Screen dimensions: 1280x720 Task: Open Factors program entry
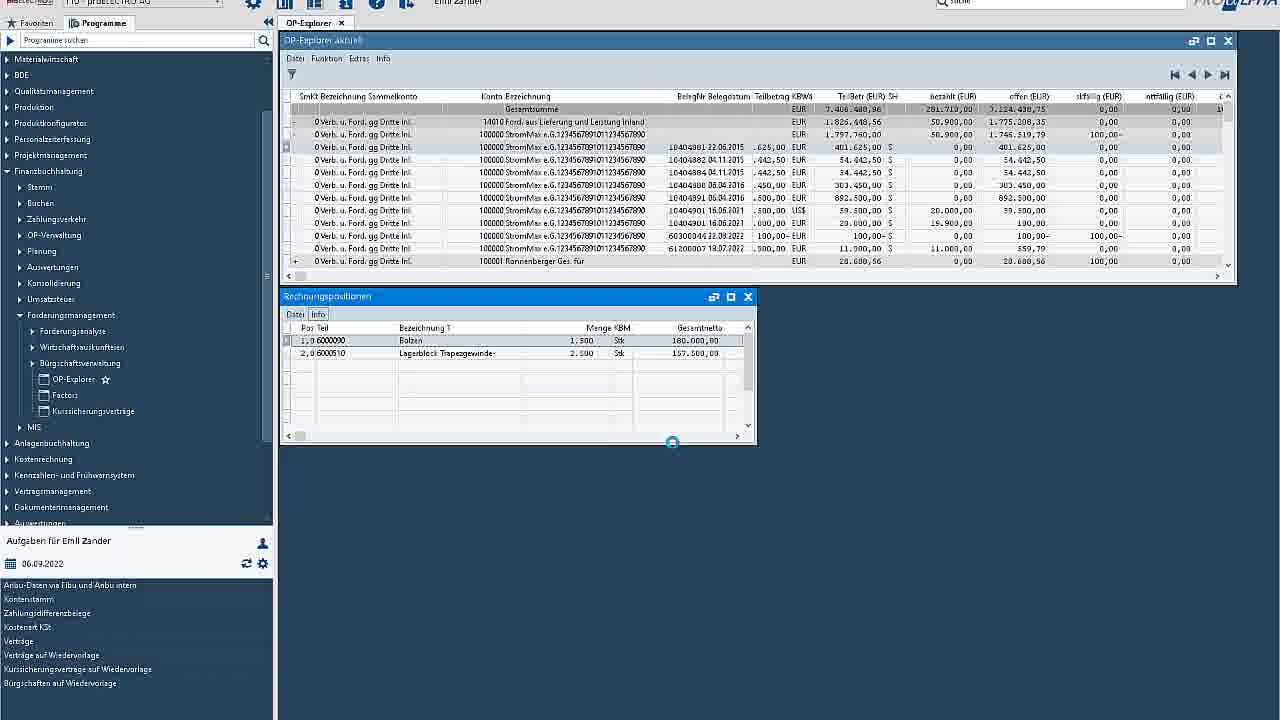[x=65, y=395]
